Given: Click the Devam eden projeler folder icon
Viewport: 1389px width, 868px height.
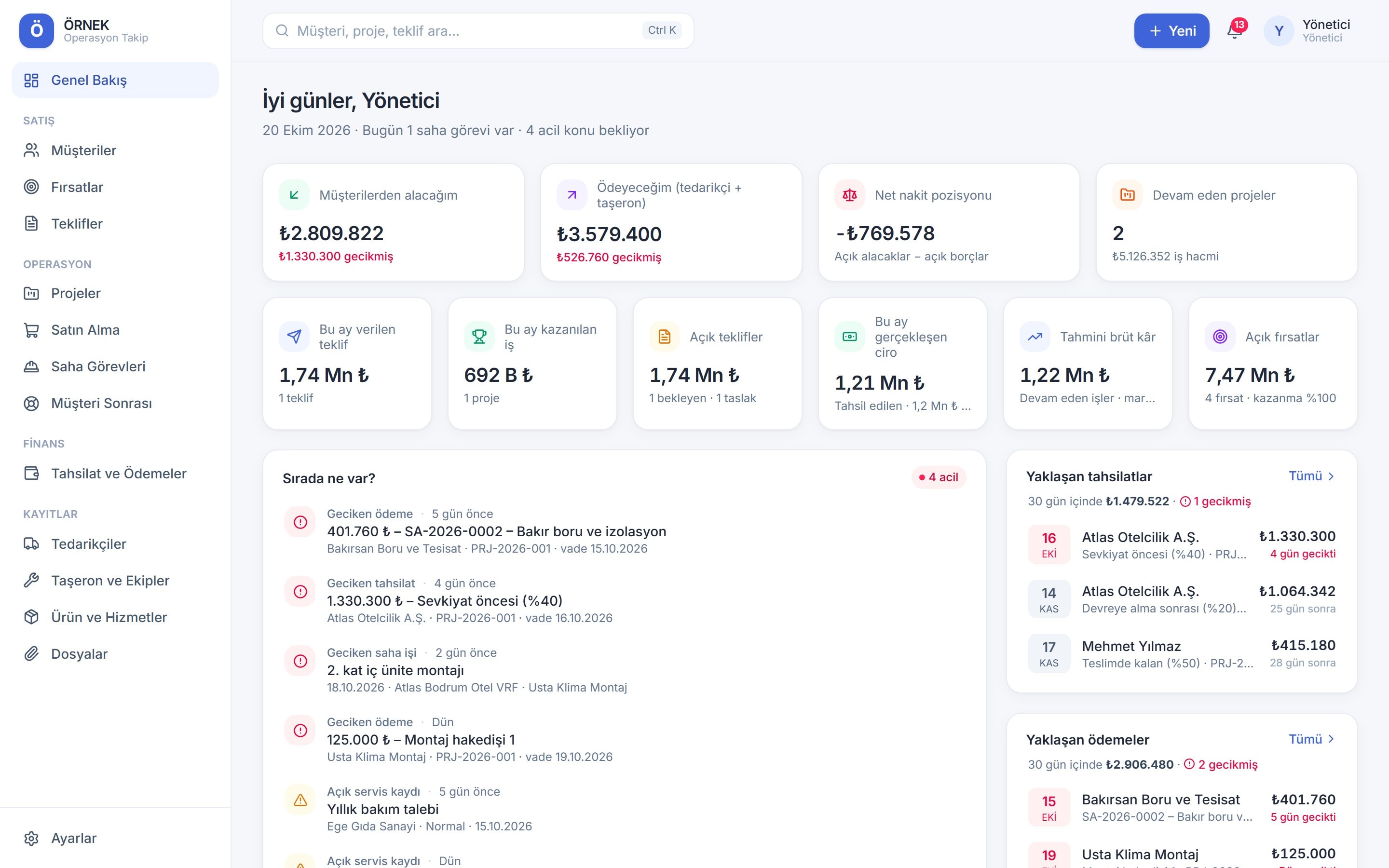Looking at the screenshot, I should [1127, 195].
